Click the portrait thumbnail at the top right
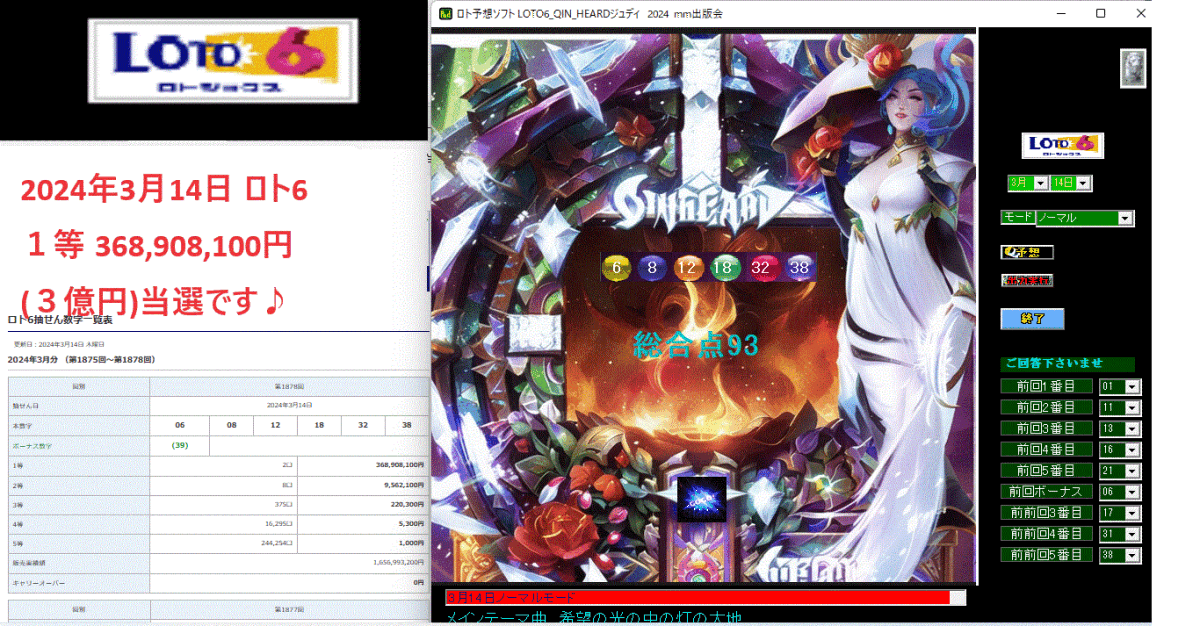 pyautogui.click(x=1131, y=70)
